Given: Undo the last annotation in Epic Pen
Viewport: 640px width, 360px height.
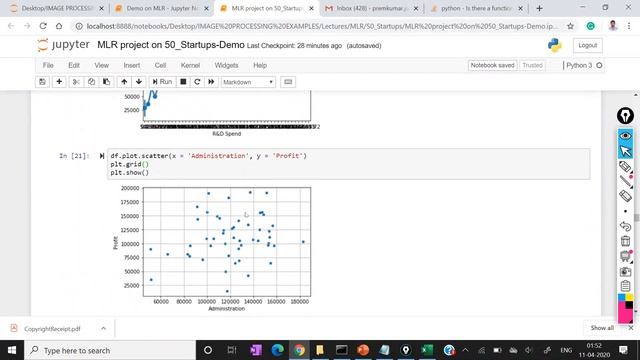Looking at the screenshot, I should click(x=625, y=226).
